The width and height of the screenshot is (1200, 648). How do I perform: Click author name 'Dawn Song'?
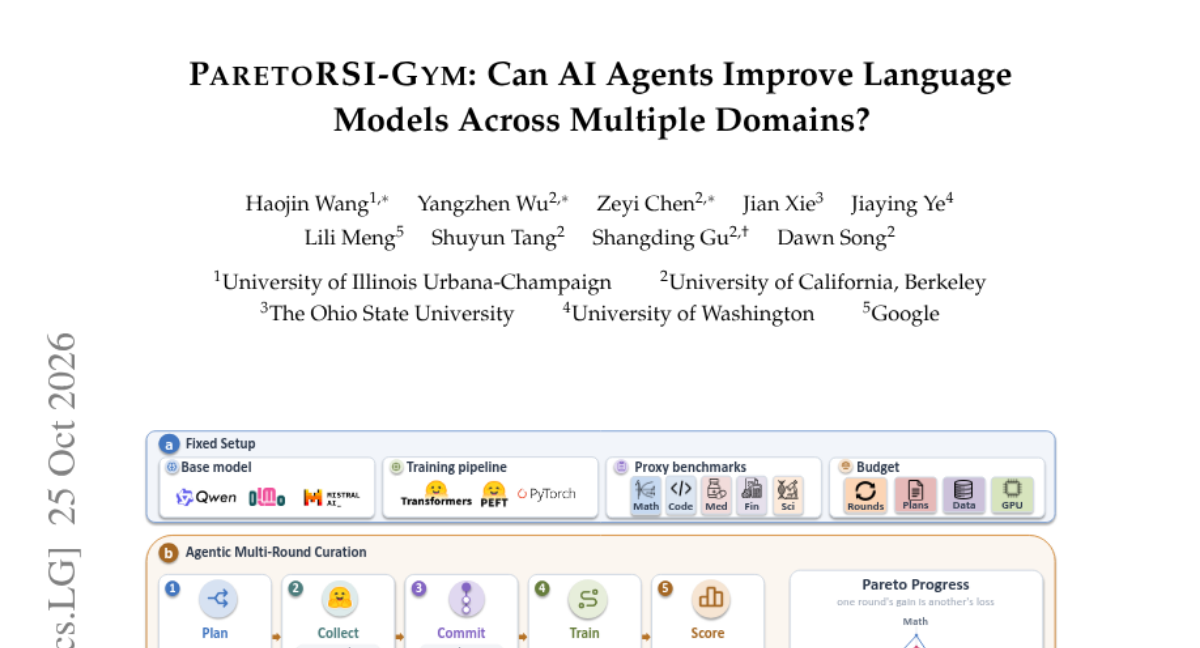click(x=832, y=238)
